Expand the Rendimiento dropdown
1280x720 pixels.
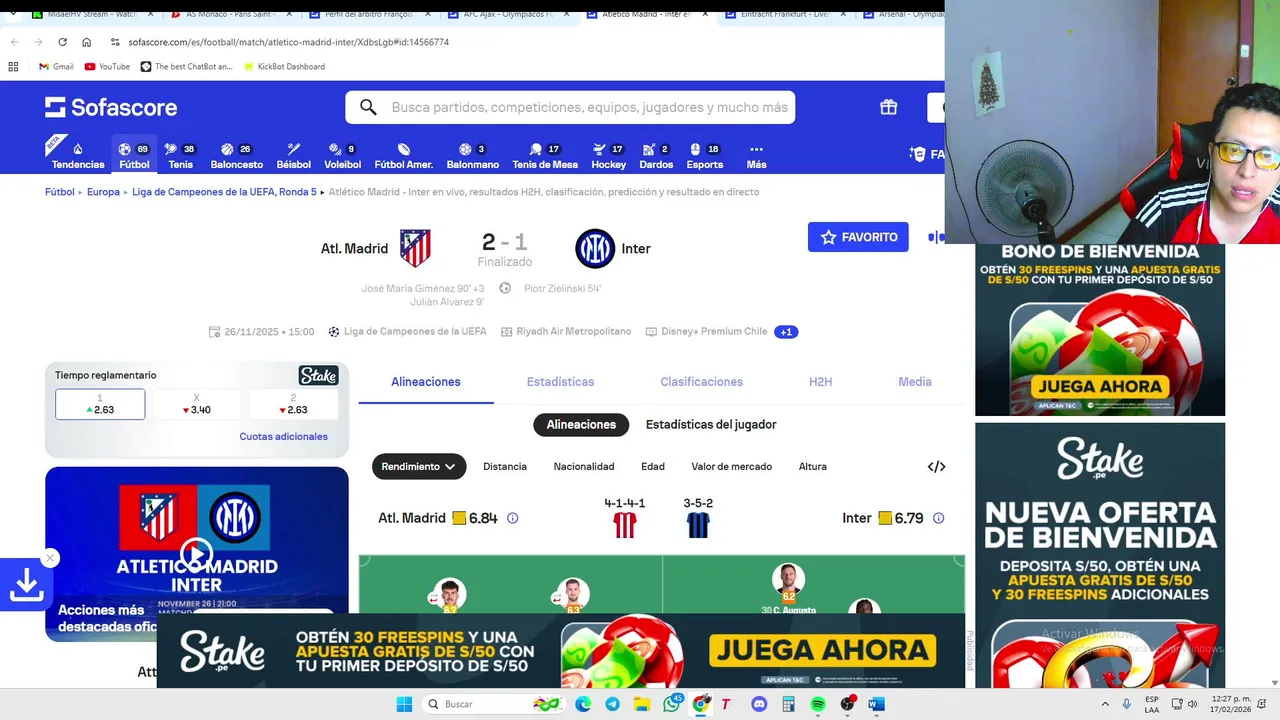[419, 466]
